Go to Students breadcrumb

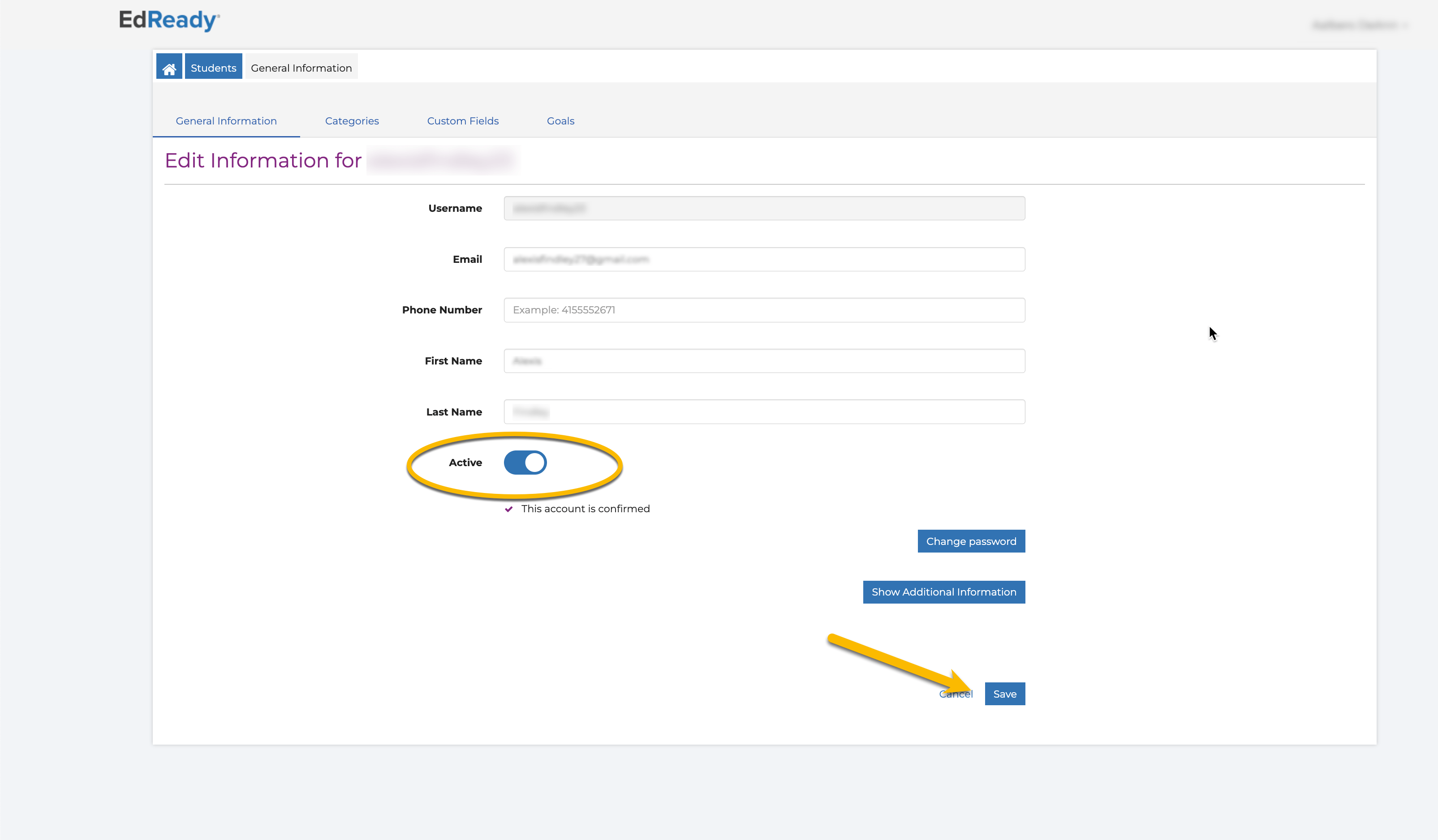213,68
